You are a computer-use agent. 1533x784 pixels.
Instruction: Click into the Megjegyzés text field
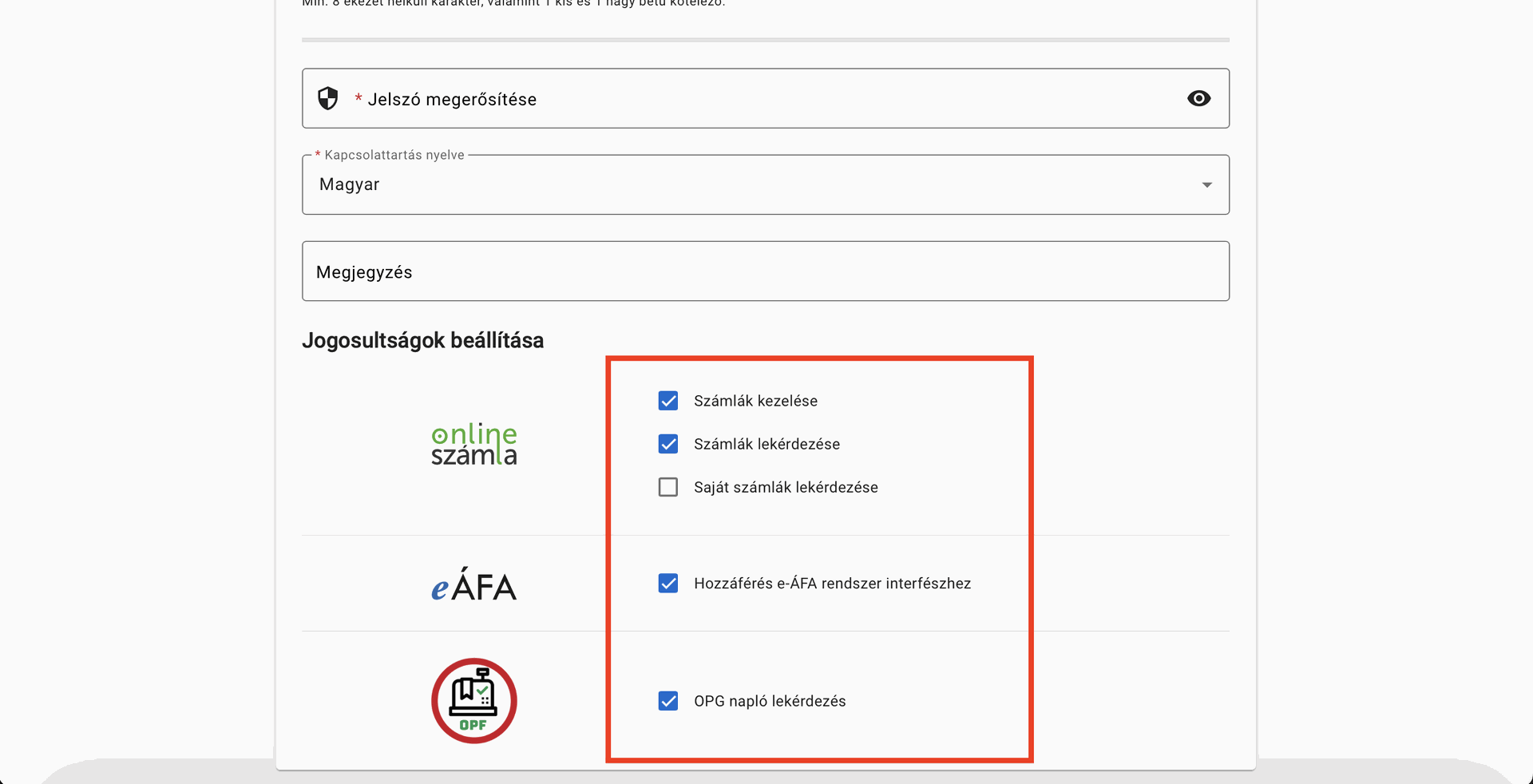(x=766, y=271)
